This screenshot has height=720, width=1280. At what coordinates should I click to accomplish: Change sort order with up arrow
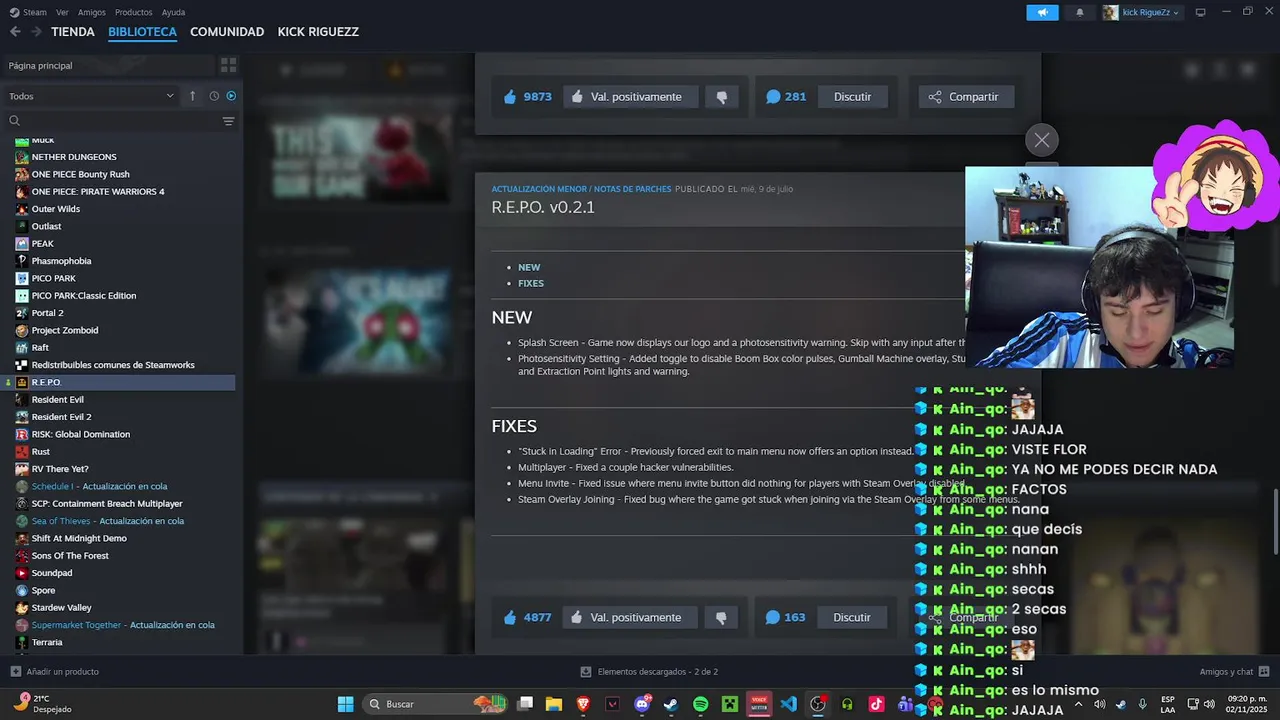[192, 96]
